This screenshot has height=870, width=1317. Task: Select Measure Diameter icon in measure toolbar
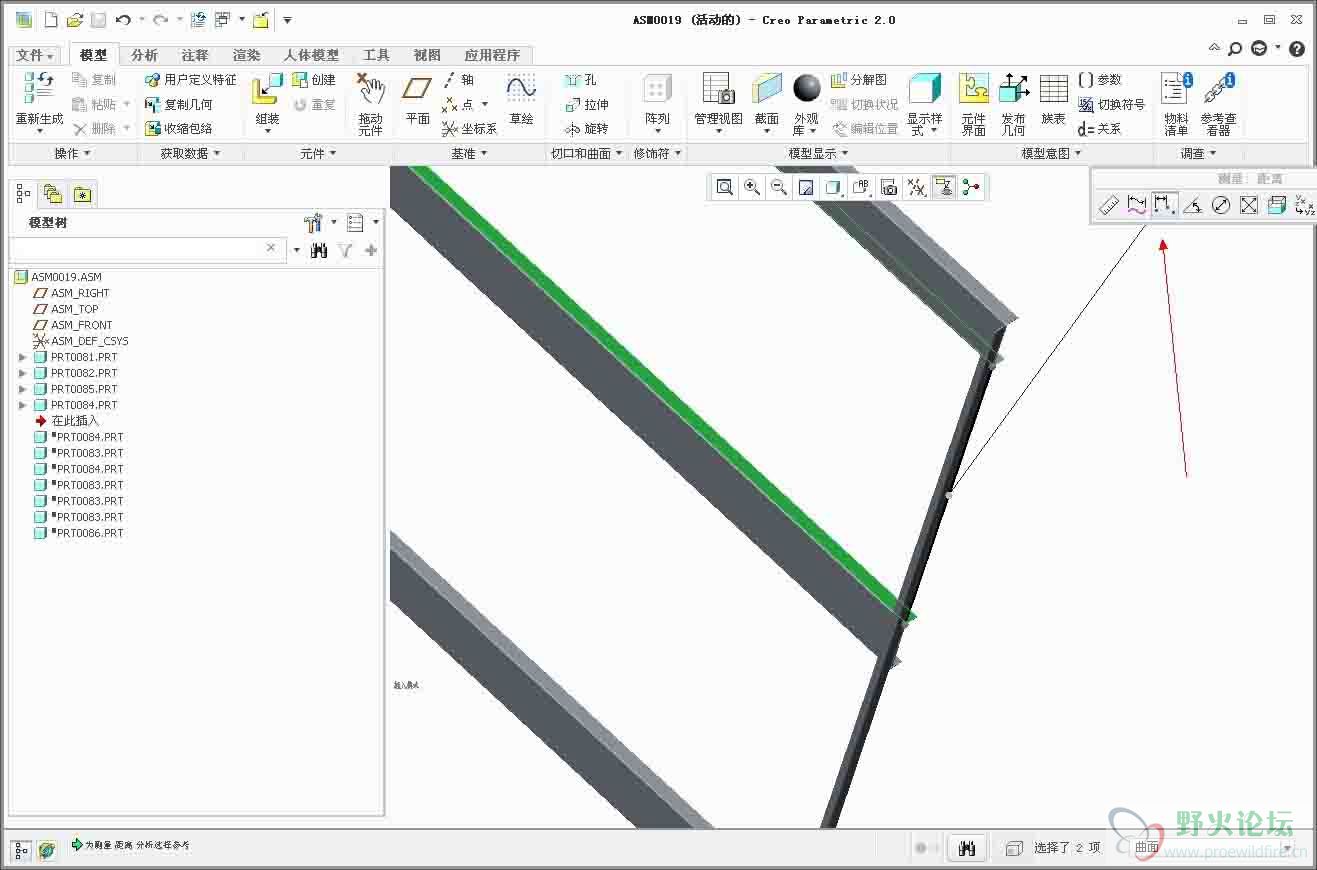click(1220, 205)
